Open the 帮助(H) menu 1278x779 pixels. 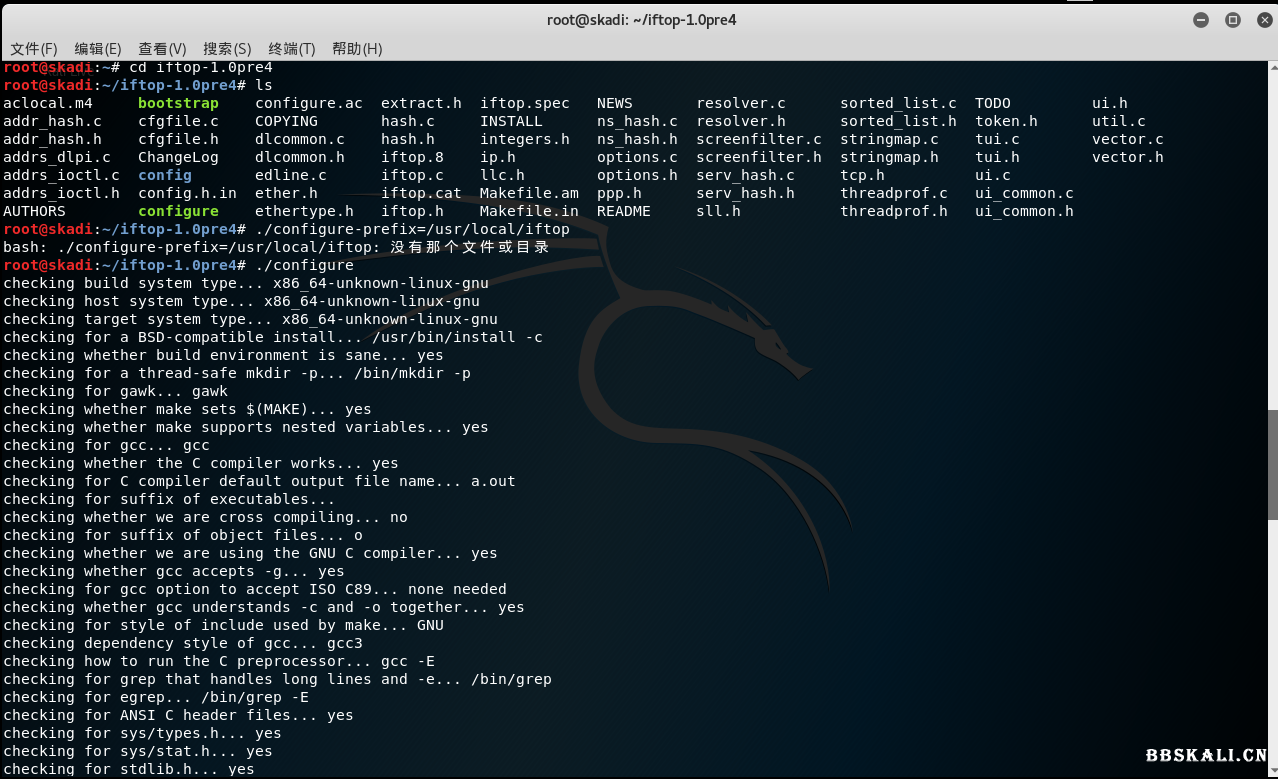(356, 48)
